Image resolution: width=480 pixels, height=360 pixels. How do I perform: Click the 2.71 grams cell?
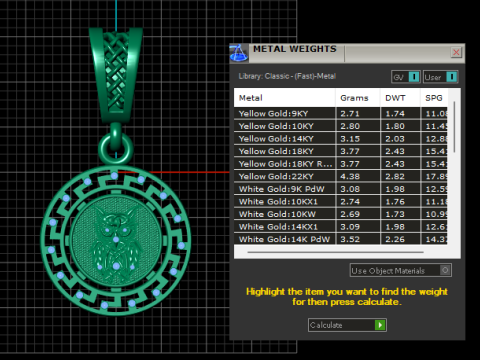(x=358, y=113)
